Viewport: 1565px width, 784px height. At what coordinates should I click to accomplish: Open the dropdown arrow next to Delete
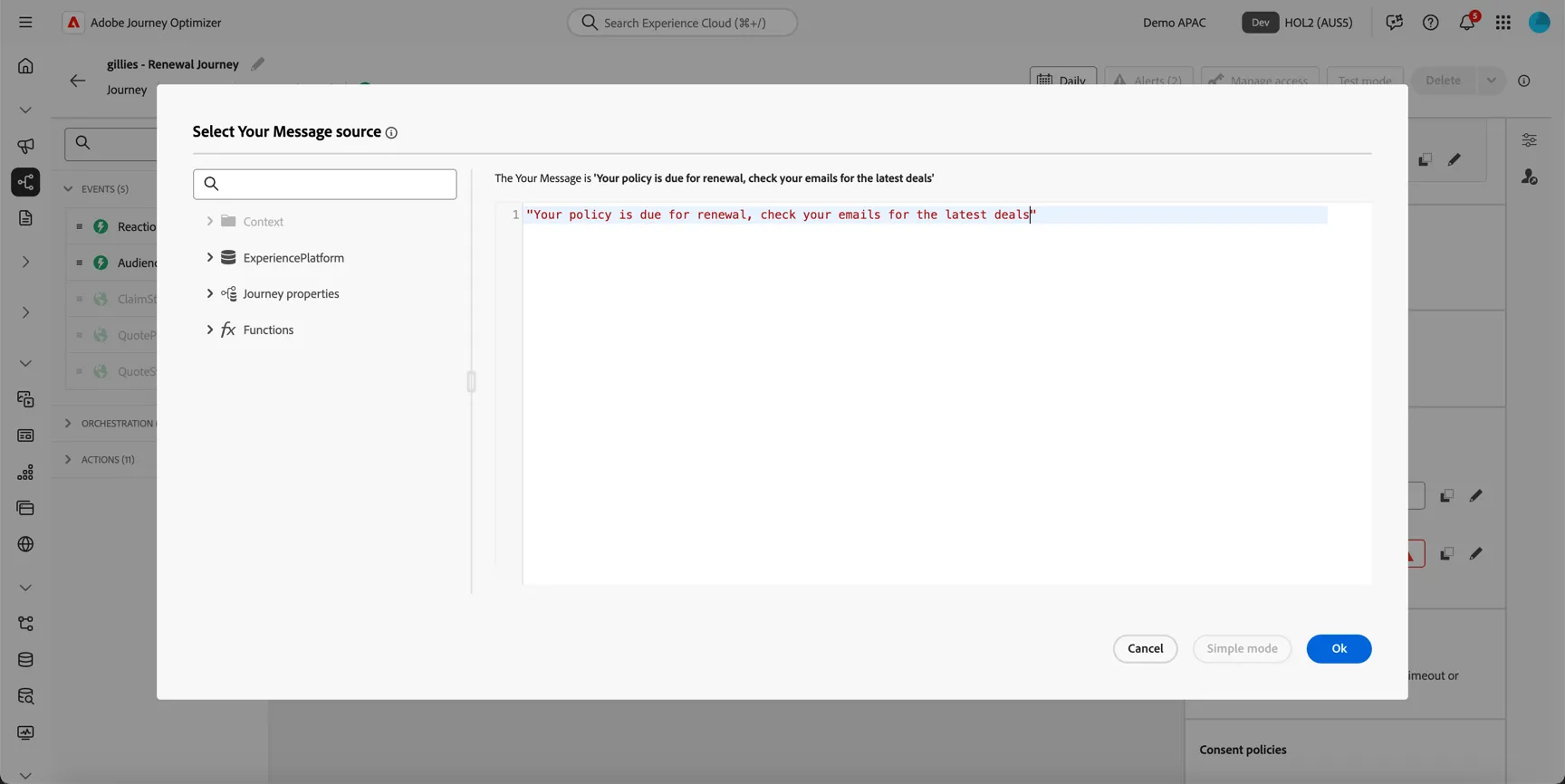[x=1491, y=81]
